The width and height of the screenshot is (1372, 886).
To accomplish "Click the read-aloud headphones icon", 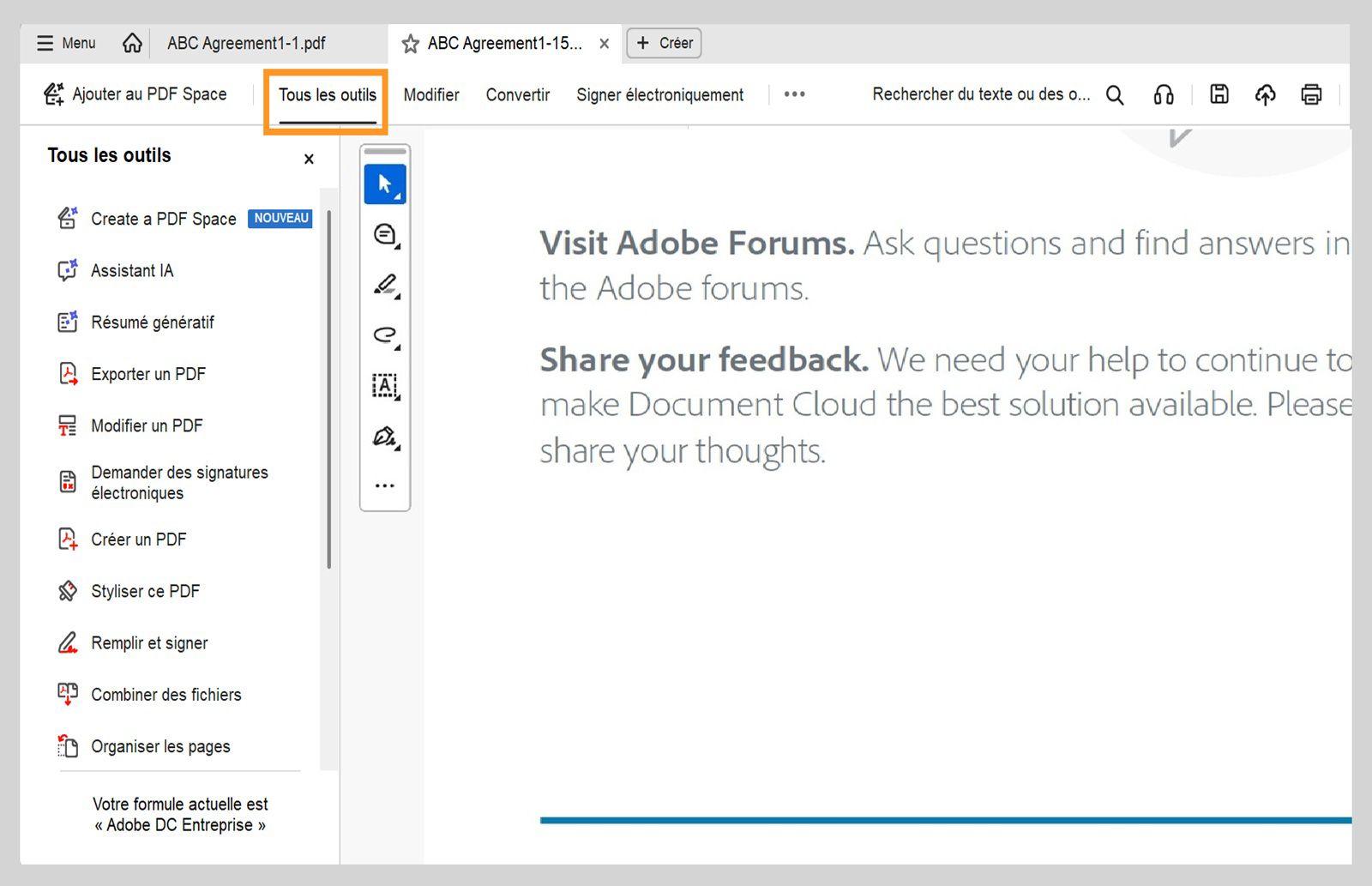I will tap(1164, 94).
